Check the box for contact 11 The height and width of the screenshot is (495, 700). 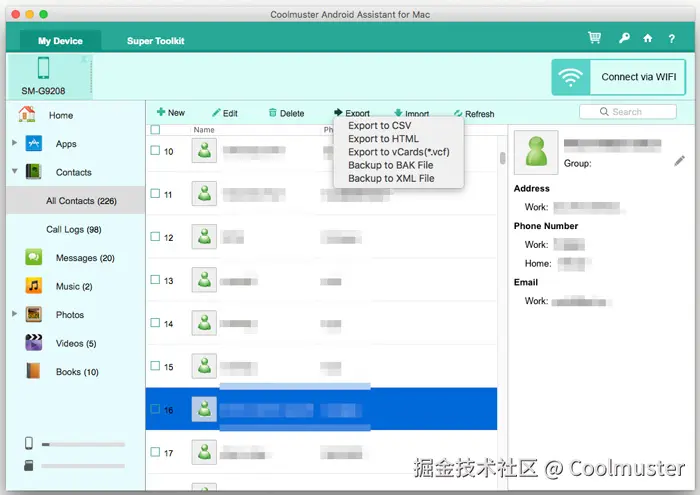155,193
